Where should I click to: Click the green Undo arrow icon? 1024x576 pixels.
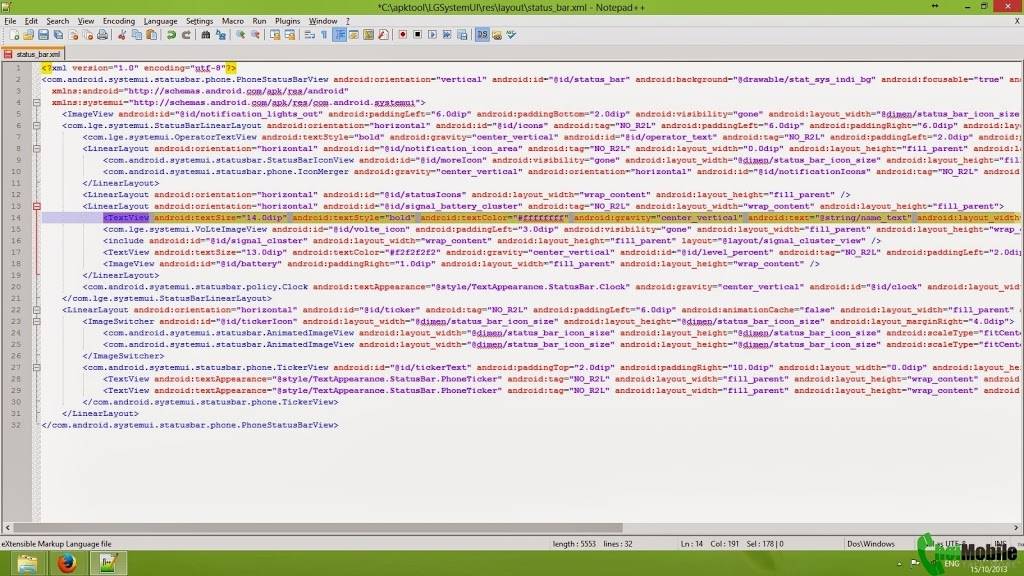[171, 35]
